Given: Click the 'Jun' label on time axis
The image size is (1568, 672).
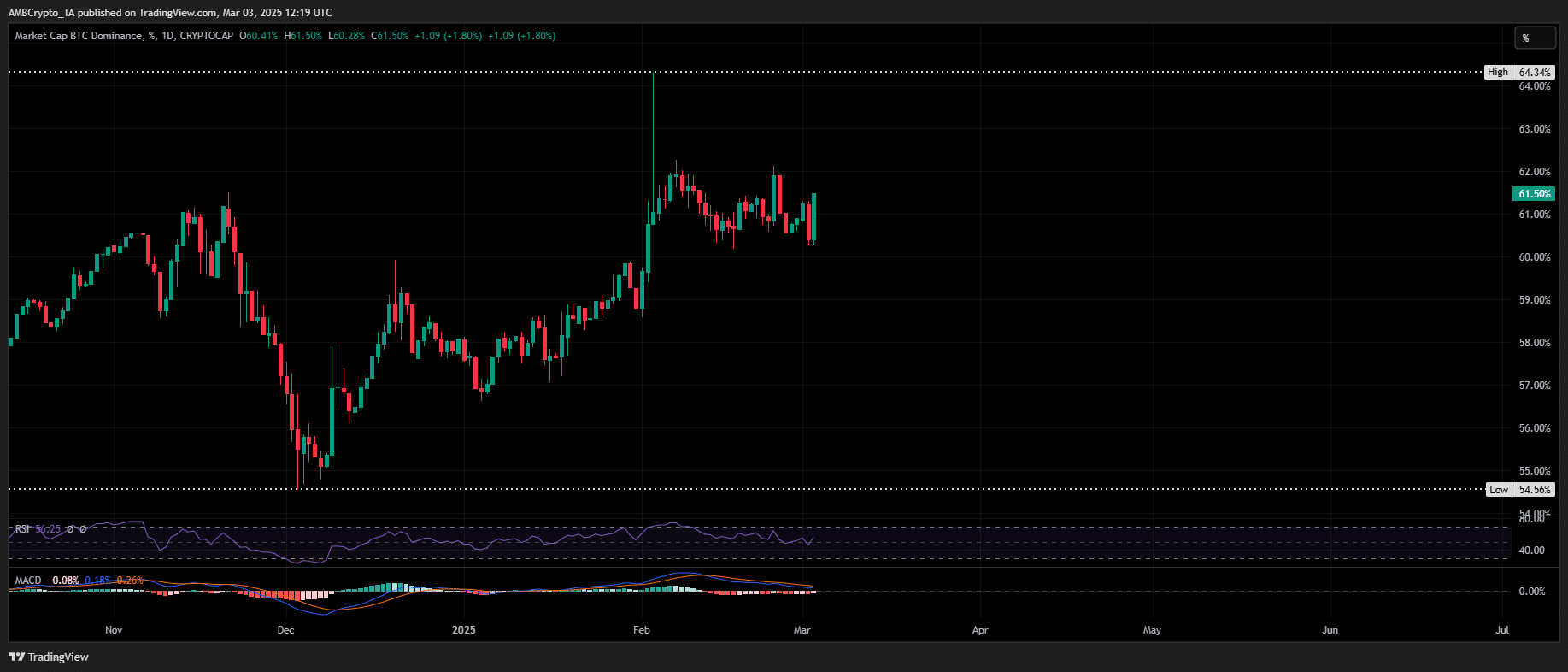Looking at the screenshot, I should tap(1330, 630).
